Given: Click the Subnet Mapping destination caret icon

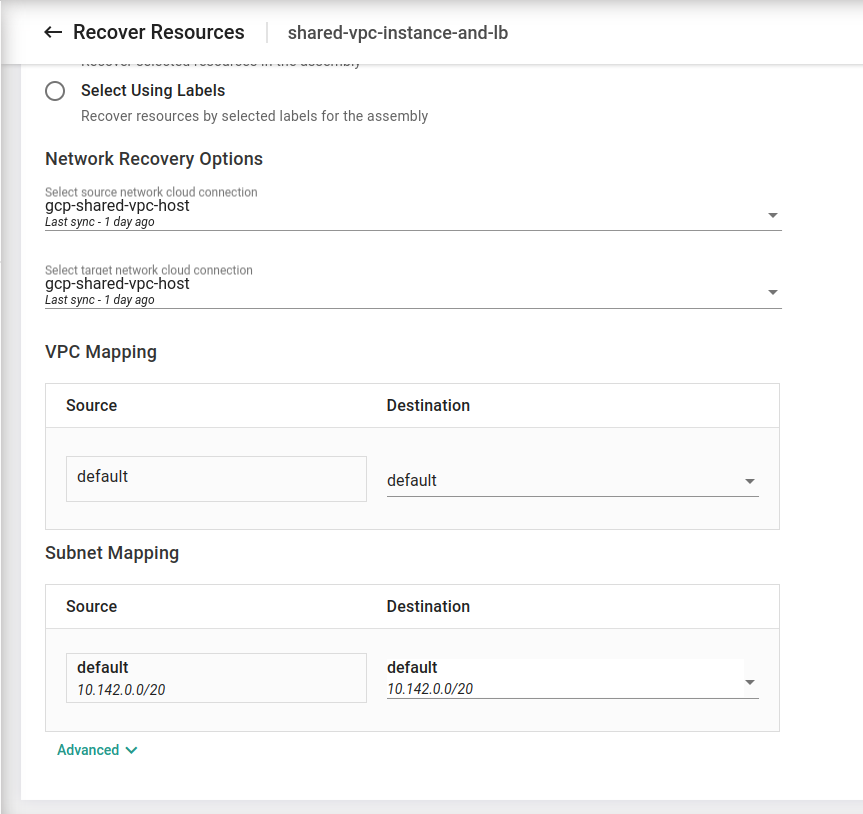Looking at the screenshot, I should tap(750, 682).
